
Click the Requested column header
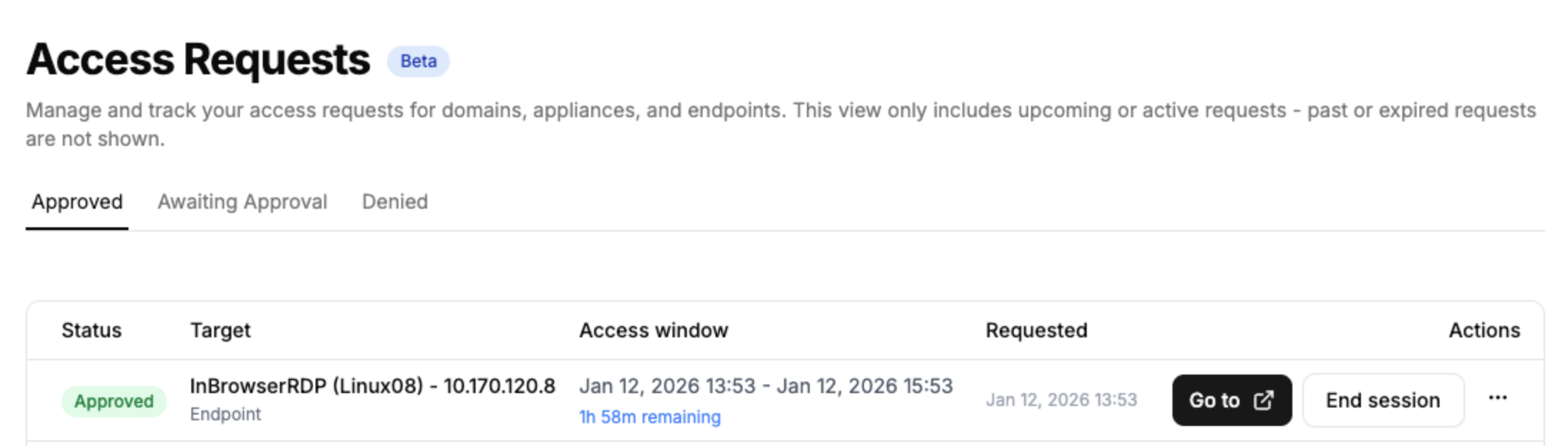pyautogui.click(x=1036, y=330)
